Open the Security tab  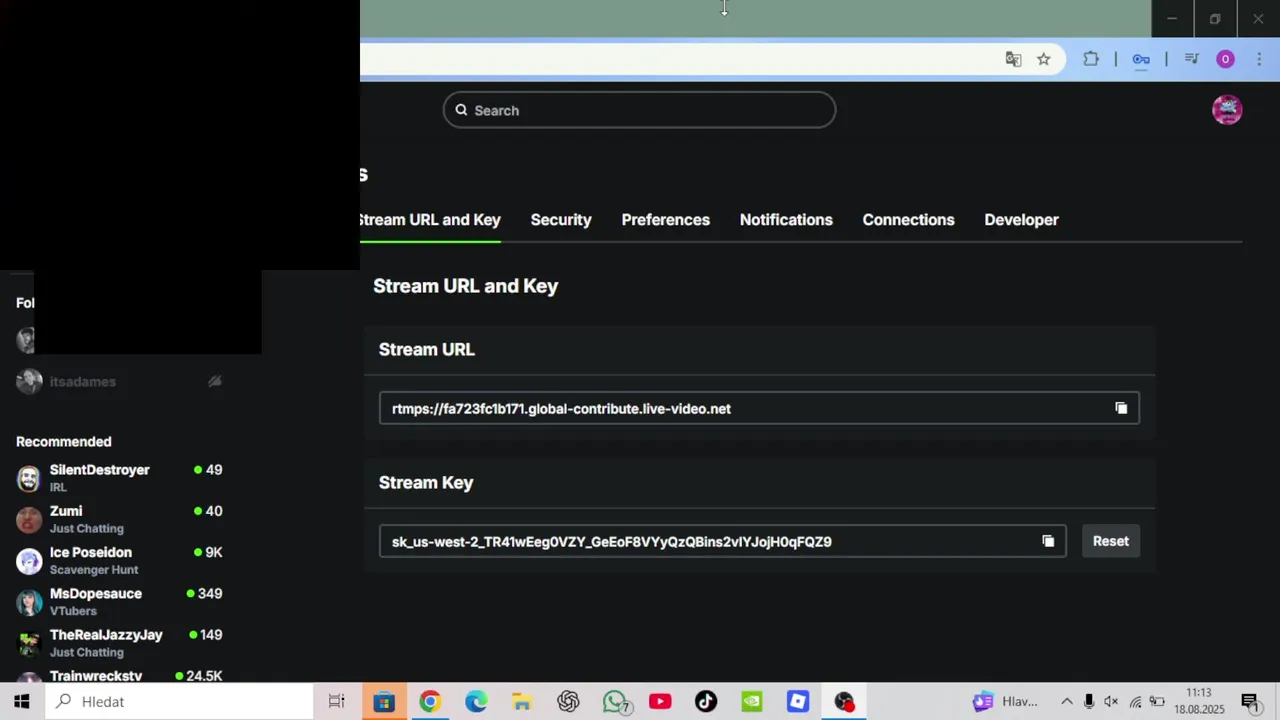561,220
